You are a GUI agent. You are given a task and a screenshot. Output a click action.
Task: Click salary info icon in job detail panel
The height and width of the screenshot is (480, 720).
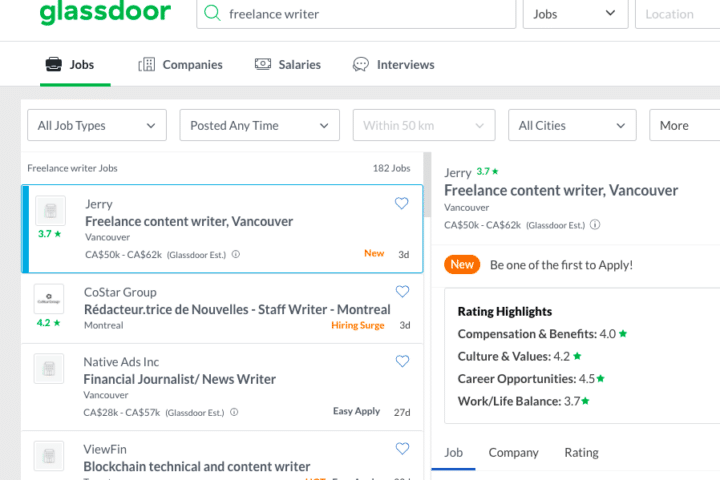pos(595,225)
